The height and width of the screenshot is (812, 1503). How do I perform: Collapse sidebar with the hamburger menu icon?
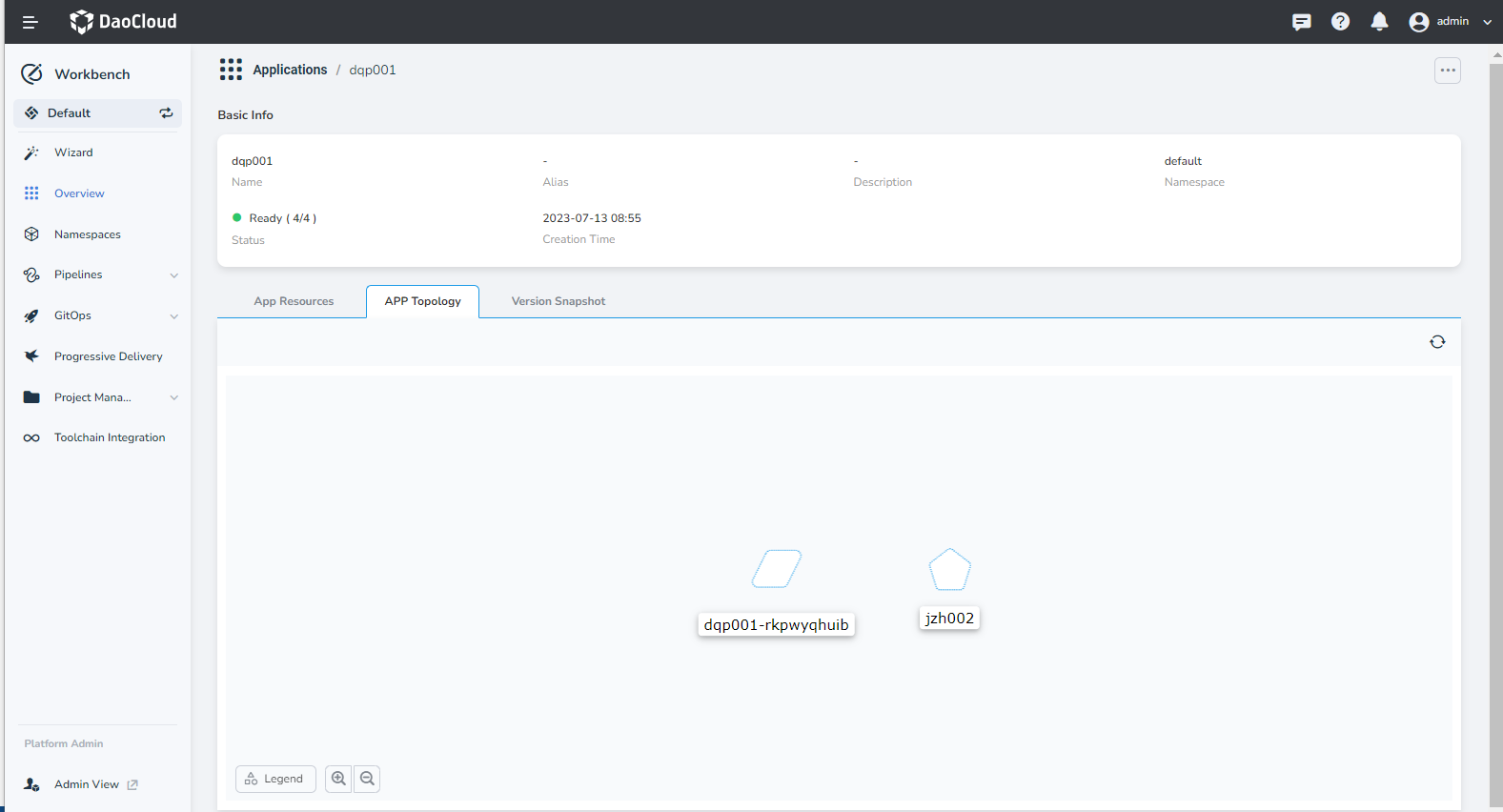[x=30, y=22]
